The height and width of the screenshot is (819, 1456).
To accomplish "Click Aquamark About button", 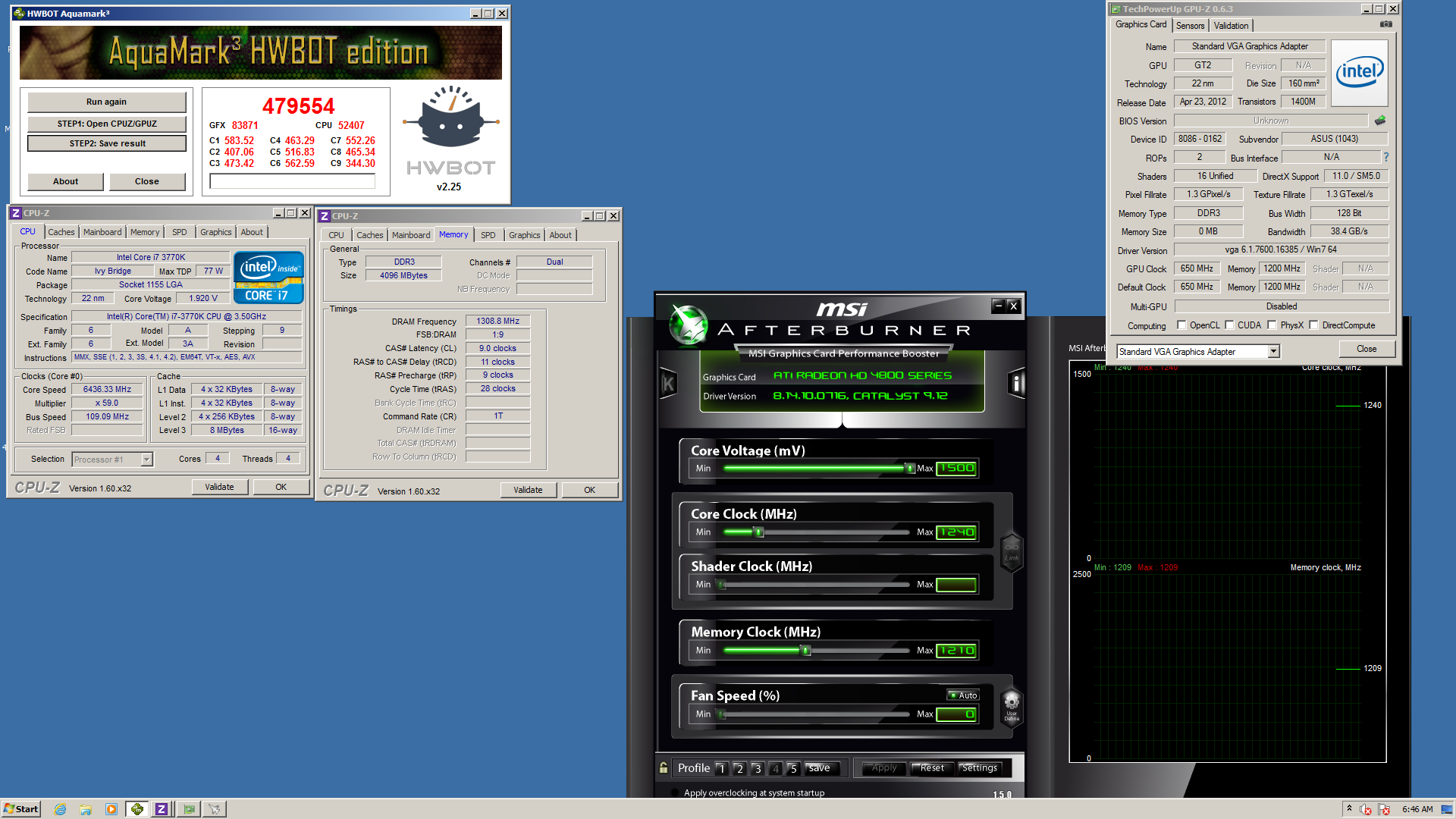I will [x=65, y=181].
